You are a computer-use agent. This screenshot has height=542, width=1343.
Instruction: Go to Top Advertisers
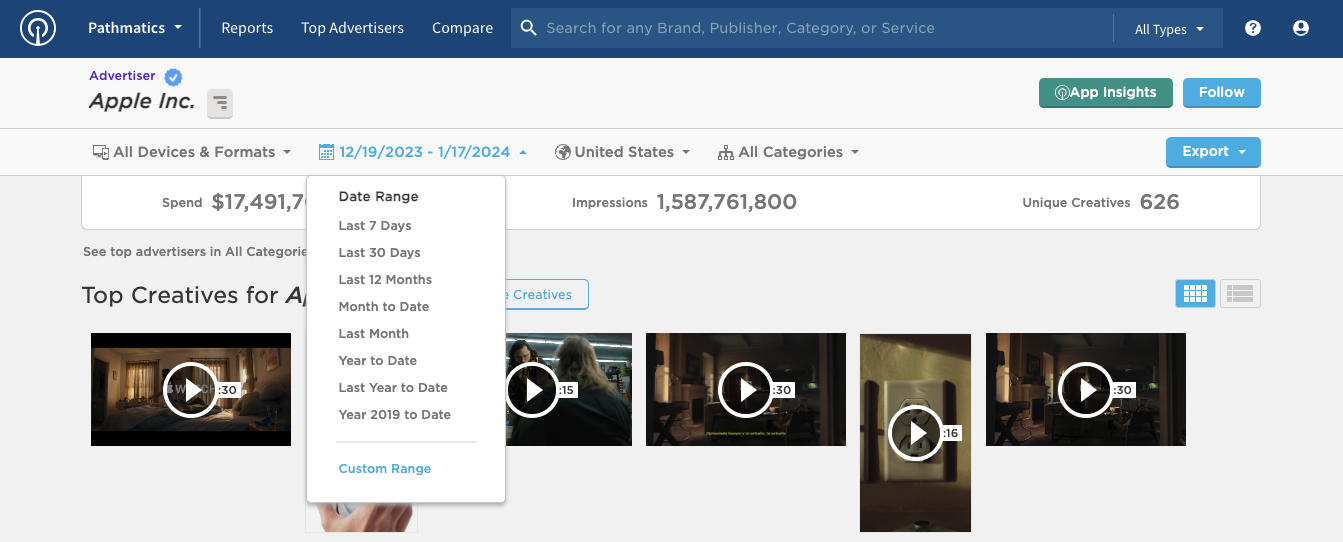click(x=352, y=28)
